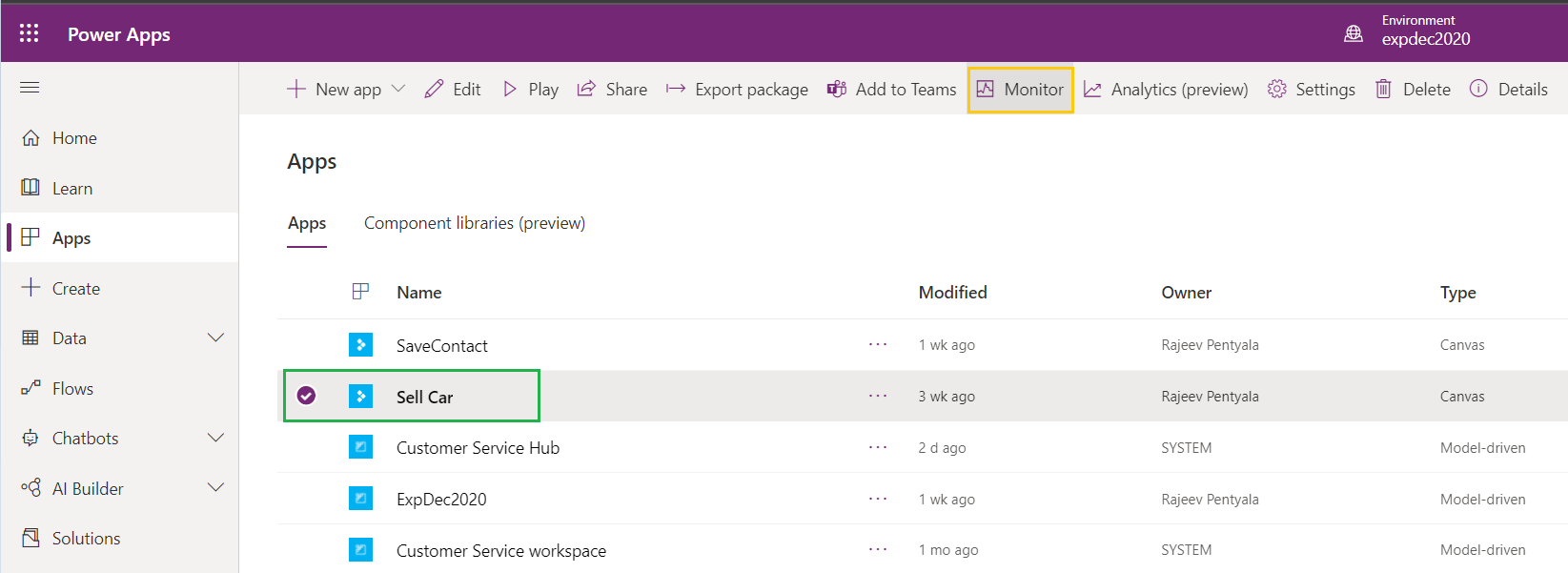The image size is (1568, 573).
Task: Click New app button
Action: pyautogui.click(x=335, y=89)
